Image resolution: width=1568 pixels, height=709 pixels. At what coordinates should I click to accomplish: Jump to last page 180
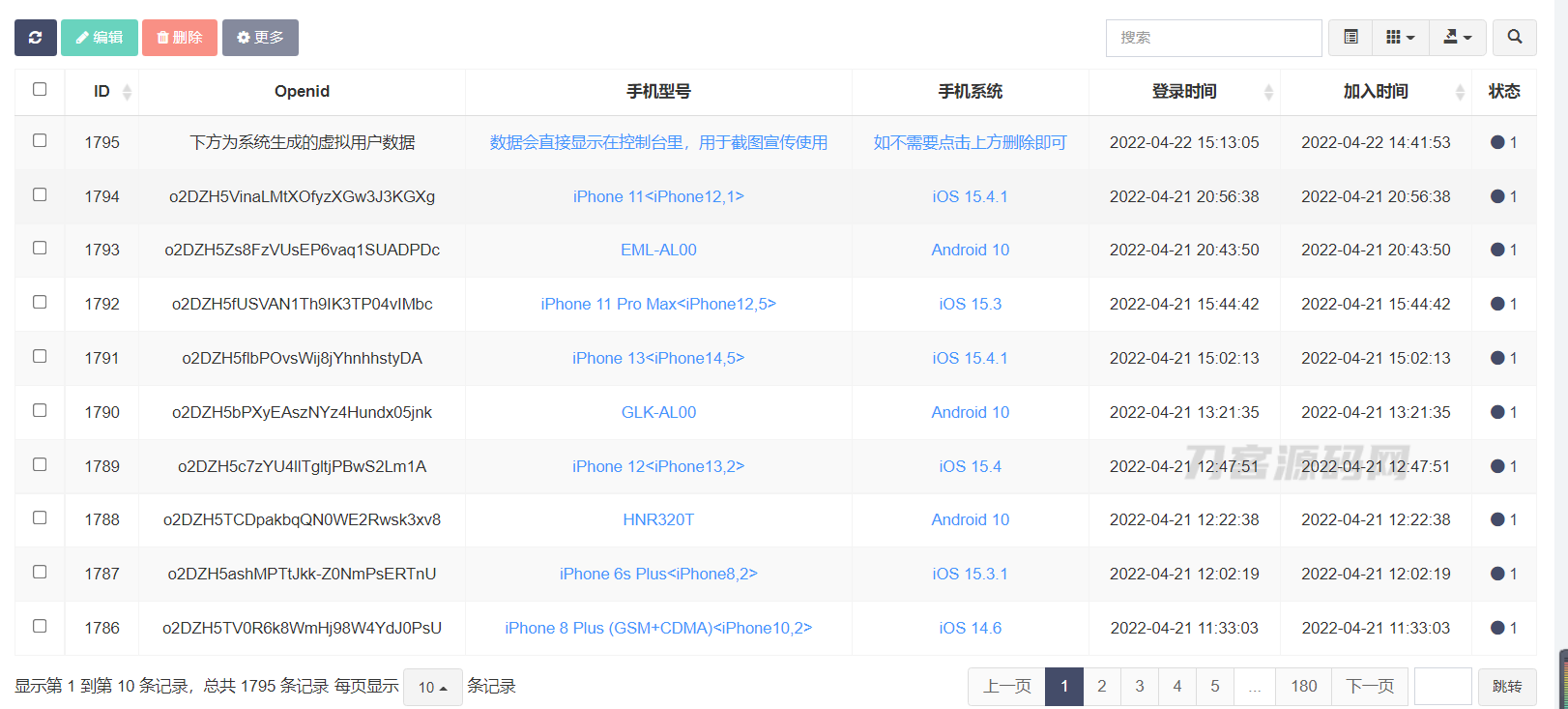1303,686
